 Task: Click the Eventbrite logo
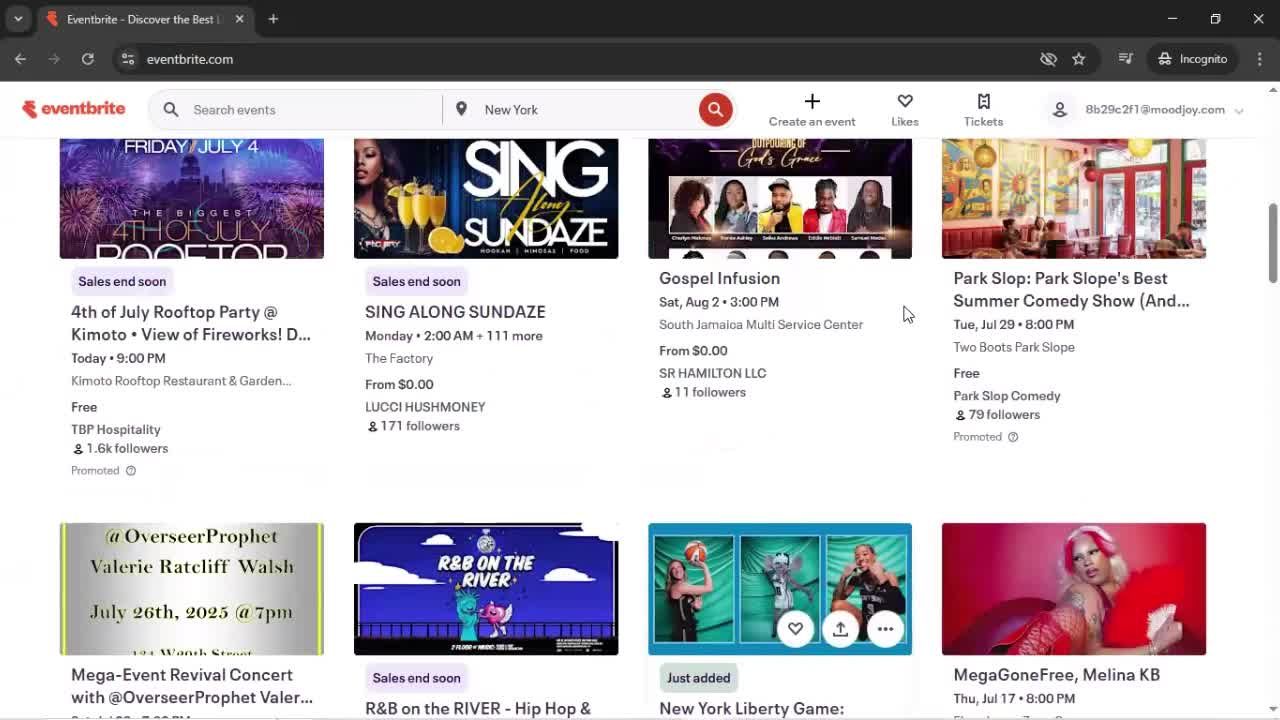point(74,109)
